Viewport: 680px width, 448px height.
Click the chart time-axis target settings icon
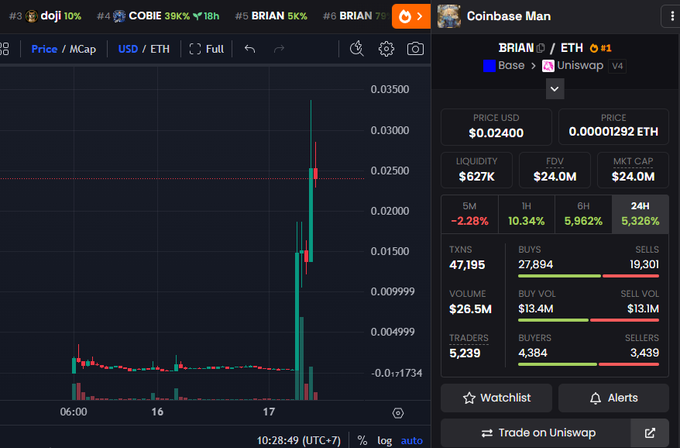pos(398,413)
